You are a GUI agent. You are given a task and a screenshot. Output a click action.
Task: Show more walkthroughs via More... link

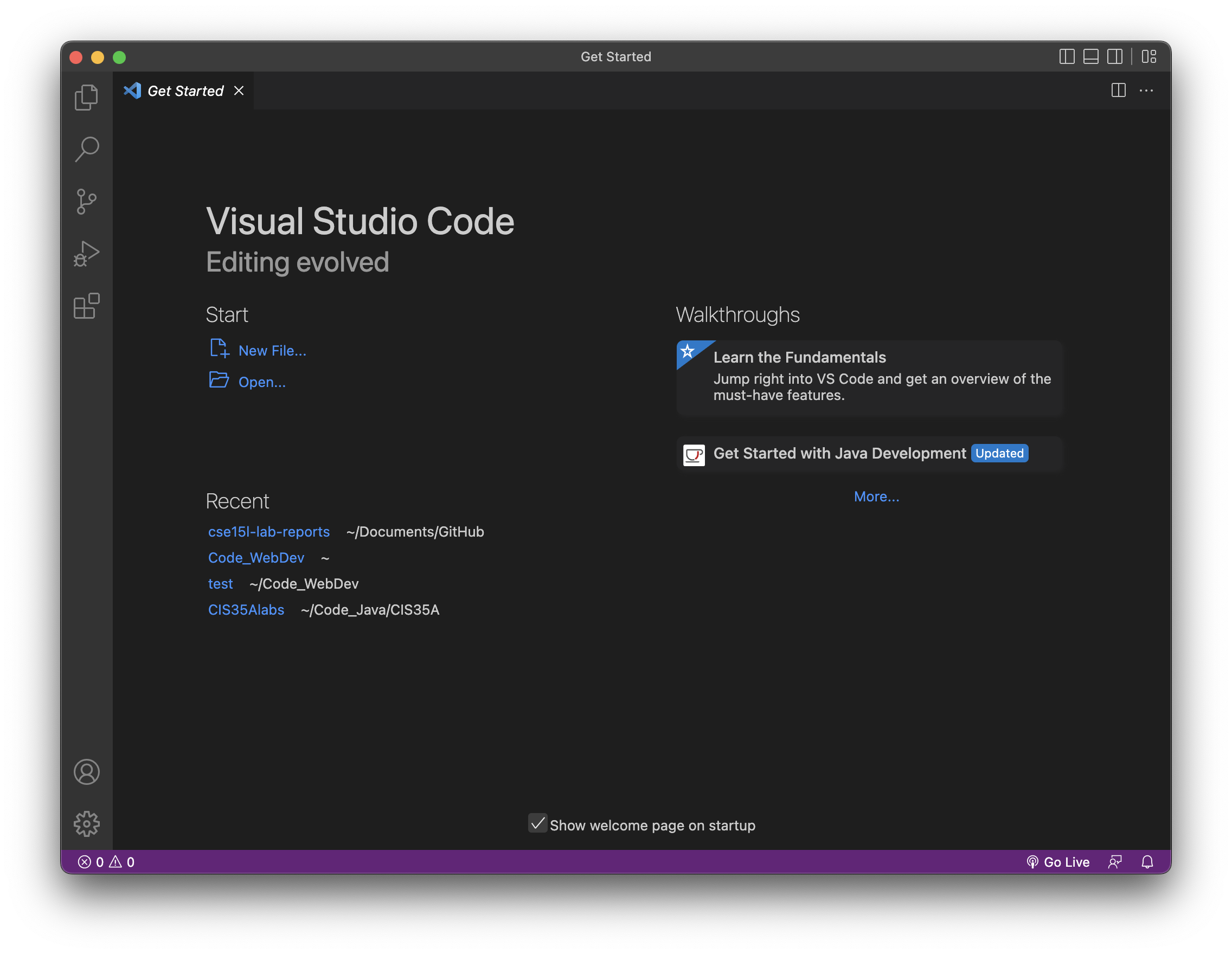click(877, 496)
